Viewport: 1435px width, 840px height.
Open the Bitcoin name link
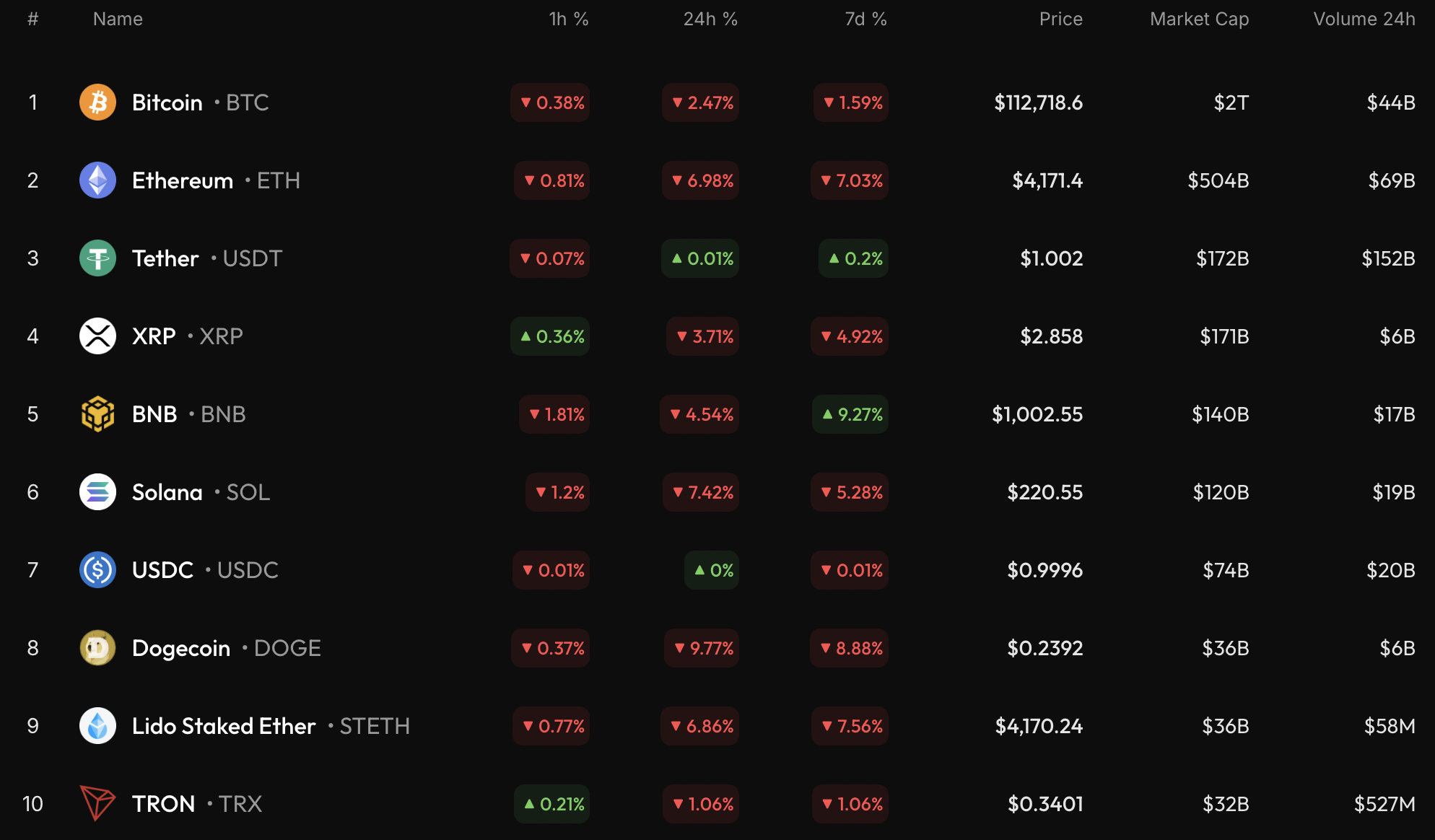167,102
